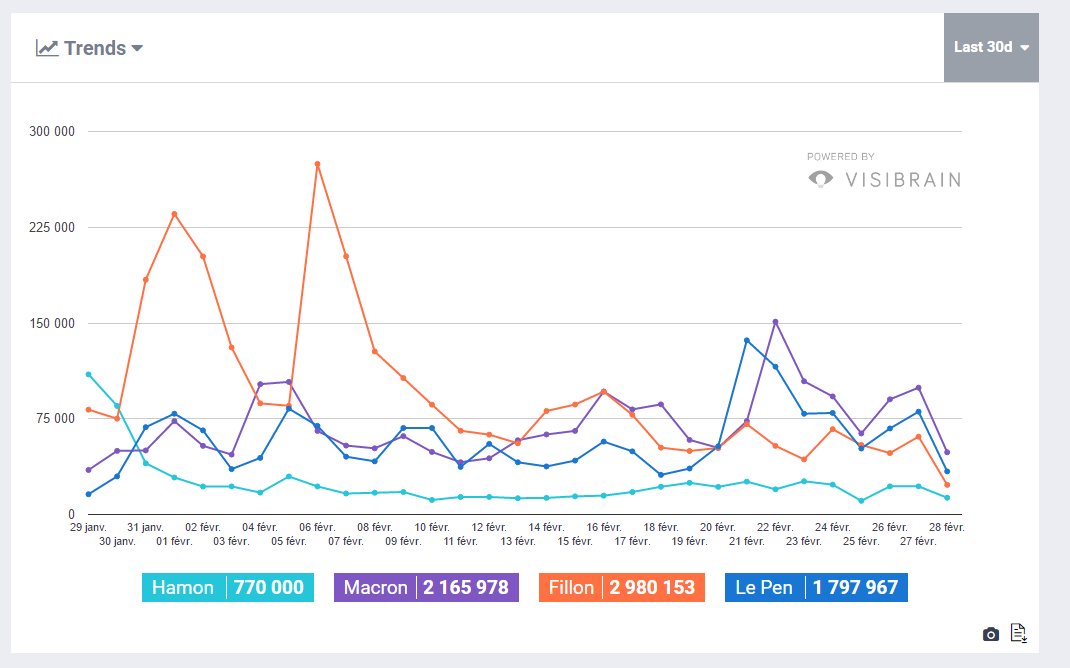Image resolution: width=1070 pixels, height=668 pixels.
Task: Open the Trends dropdown arrow
Action: [137, 48]
